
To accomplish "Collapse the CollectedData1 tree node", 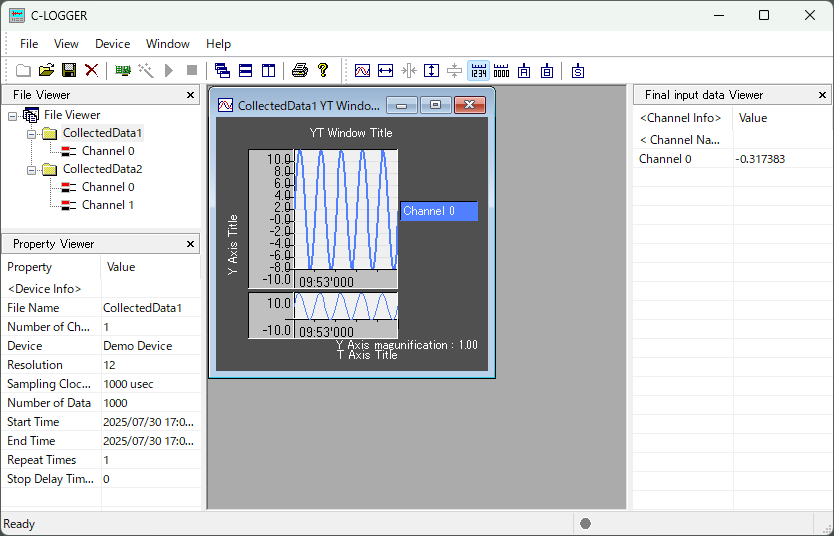I will pos(32,133).
